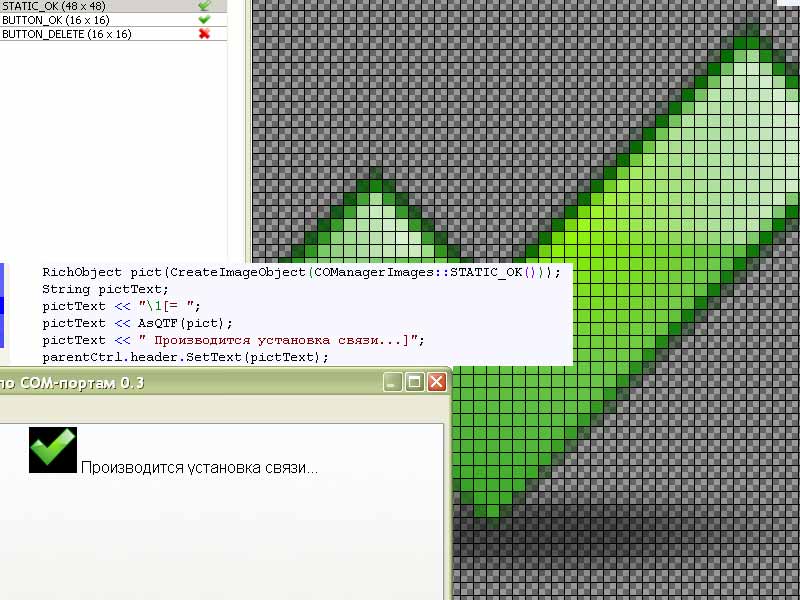Click the empty area below the image list

(x=110, y=150)
